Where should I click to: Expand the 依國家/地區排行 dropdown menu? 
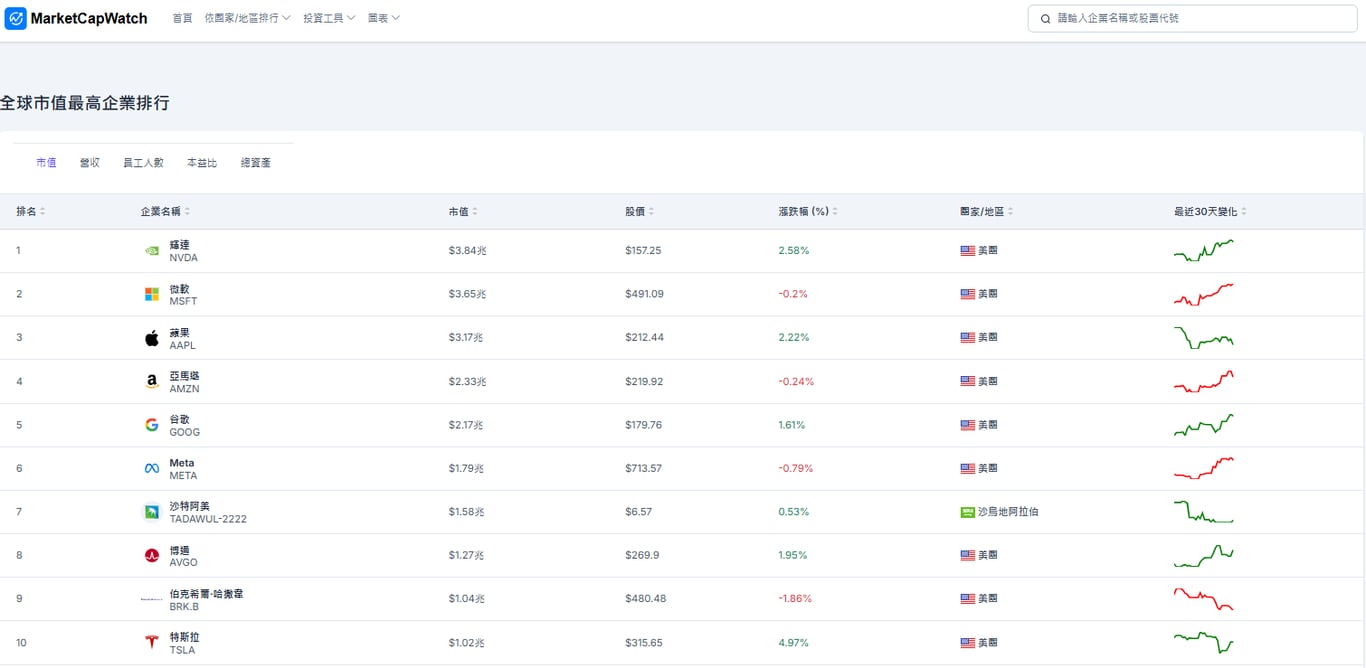[x=247, y=18]
